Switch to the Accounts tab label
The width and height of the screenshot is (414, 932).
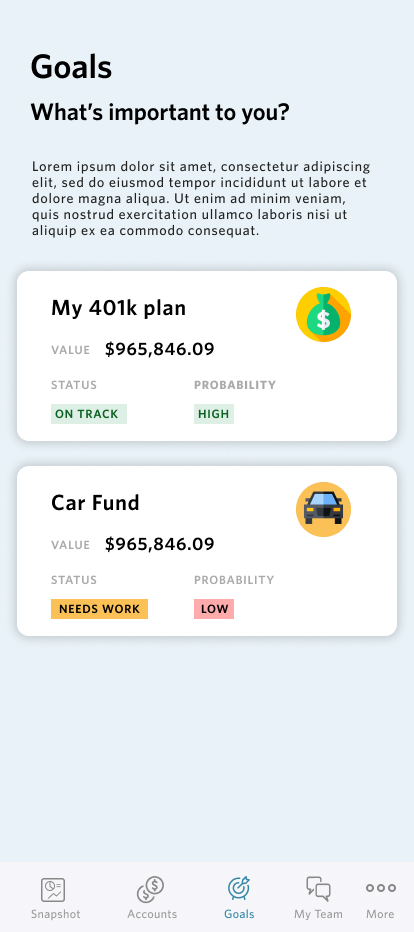coord(152,914)
